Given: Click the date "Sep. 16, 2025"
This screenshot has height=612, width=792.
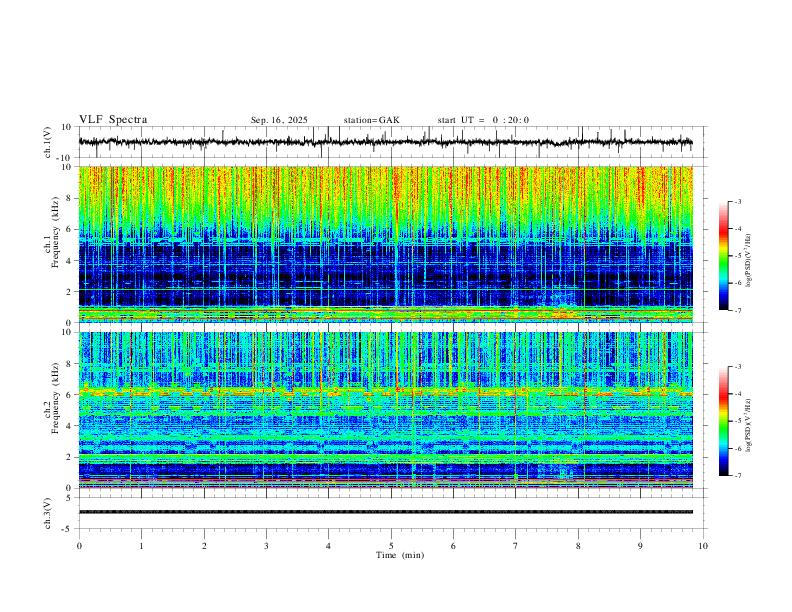Looking at the screenshot, I should [x=279, y=120].
